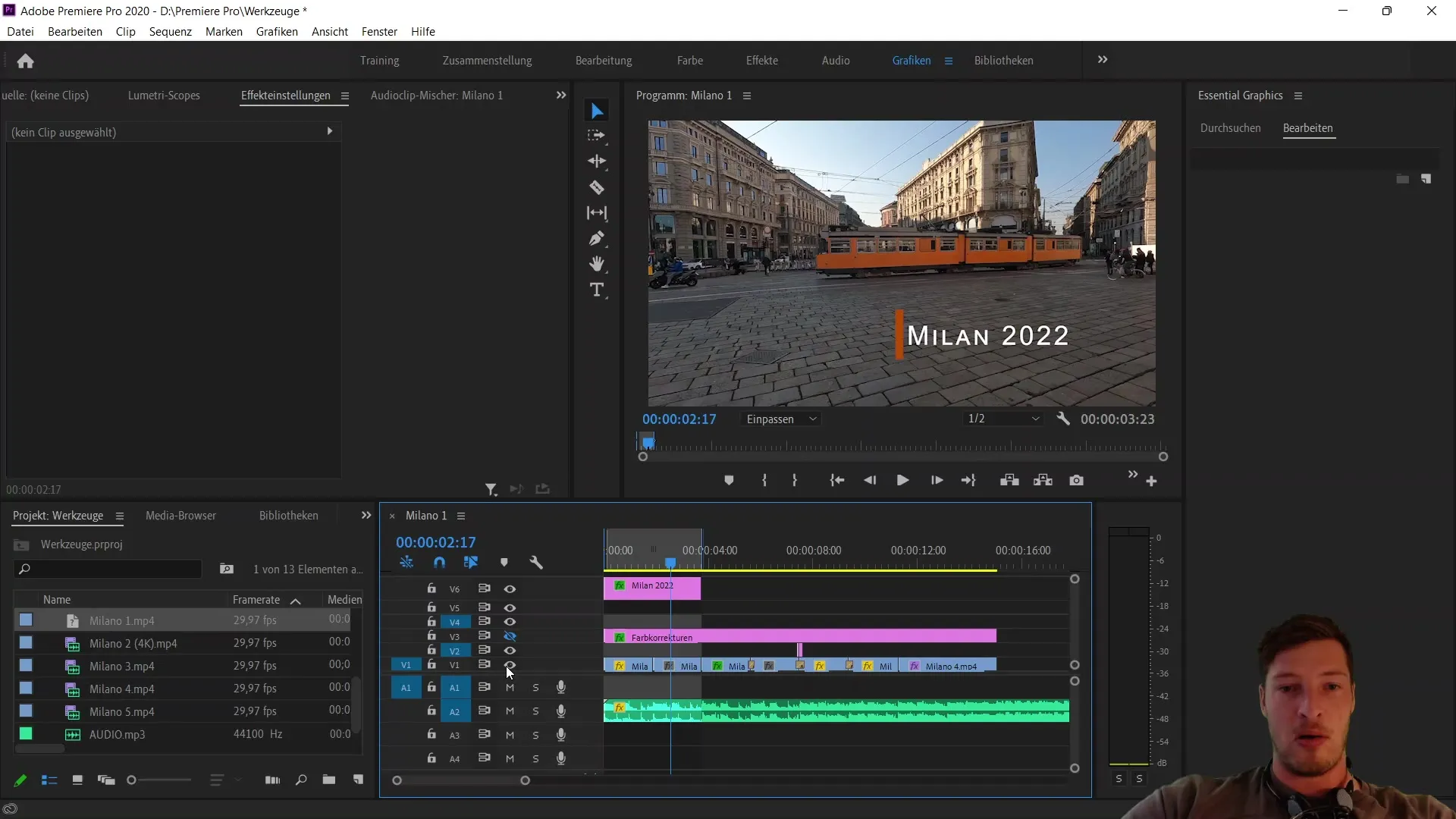Open the Grafiken menu

pyautogui.click(x=277, y=32)
